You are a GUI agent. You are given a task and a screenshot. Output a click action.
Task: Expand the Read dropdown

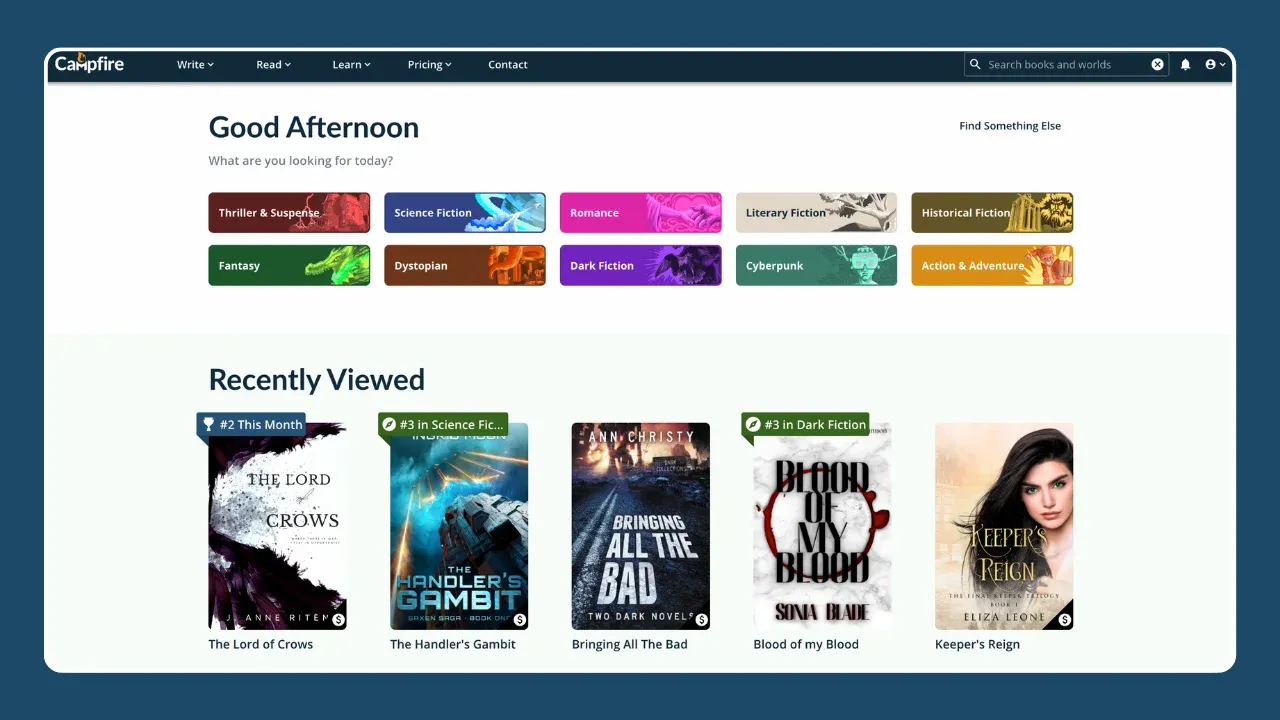coord(272,64)
